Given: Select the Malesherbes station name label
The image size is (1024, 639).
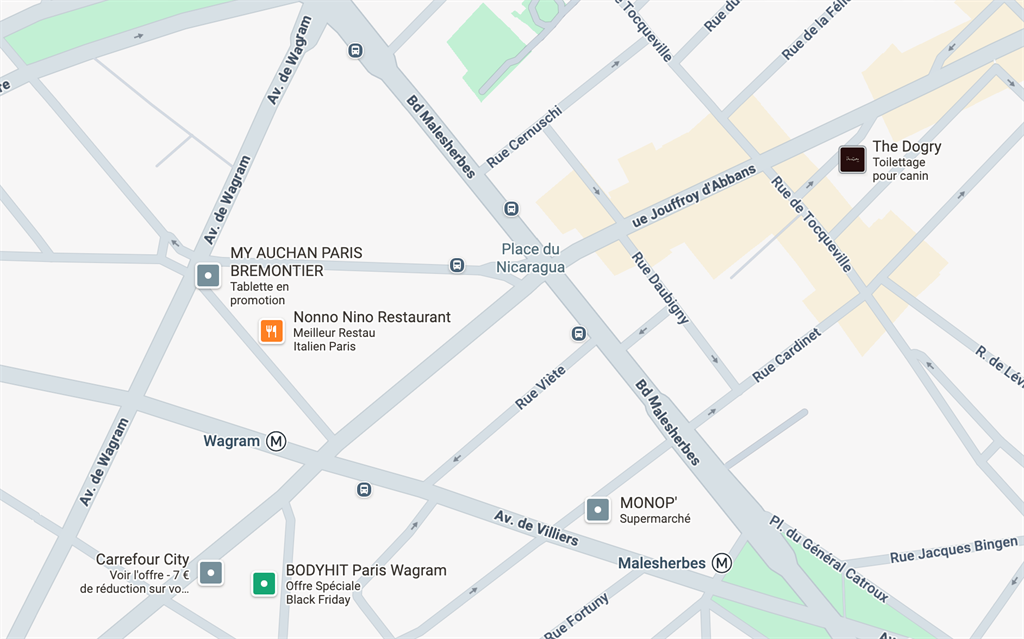Looking at the screenshot, I should coord(662,563).
